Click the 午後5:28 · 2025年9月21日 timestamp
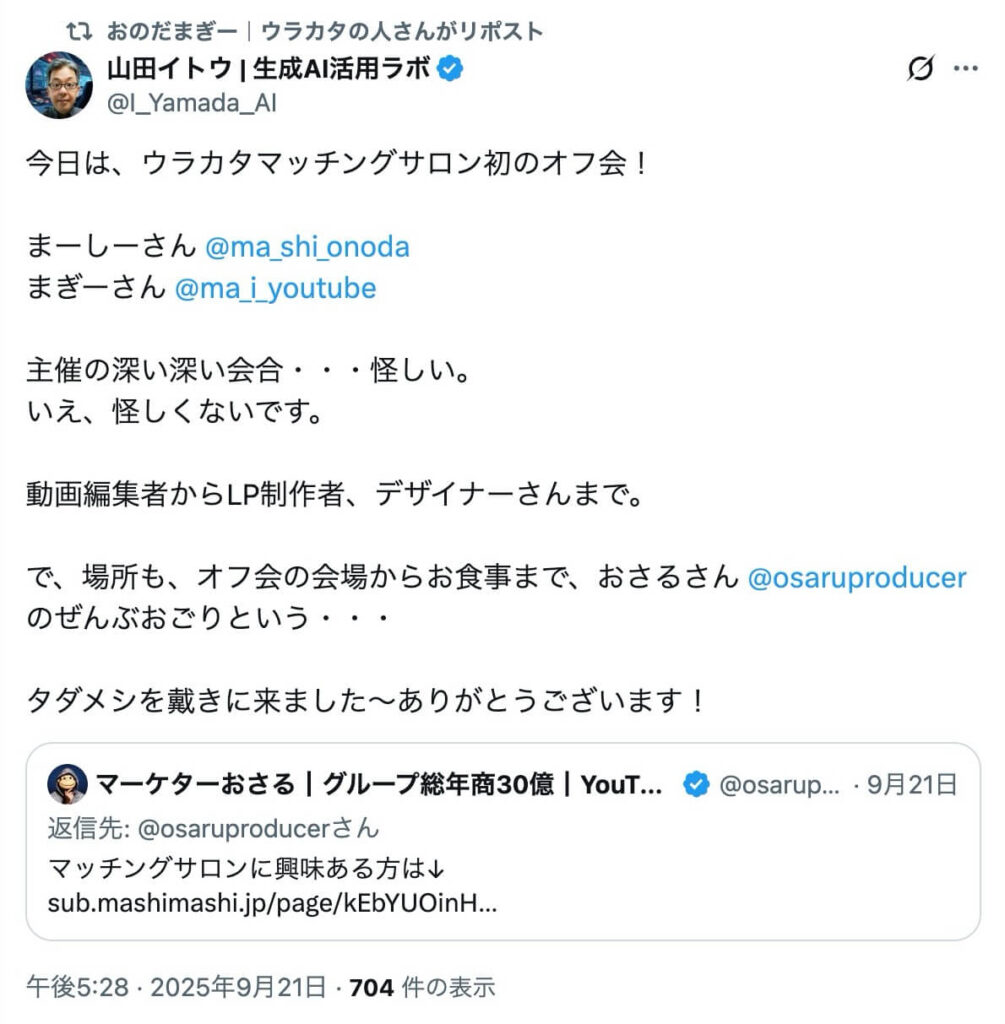Viewport: 1005px width, 1024px height. pos(175,988)
